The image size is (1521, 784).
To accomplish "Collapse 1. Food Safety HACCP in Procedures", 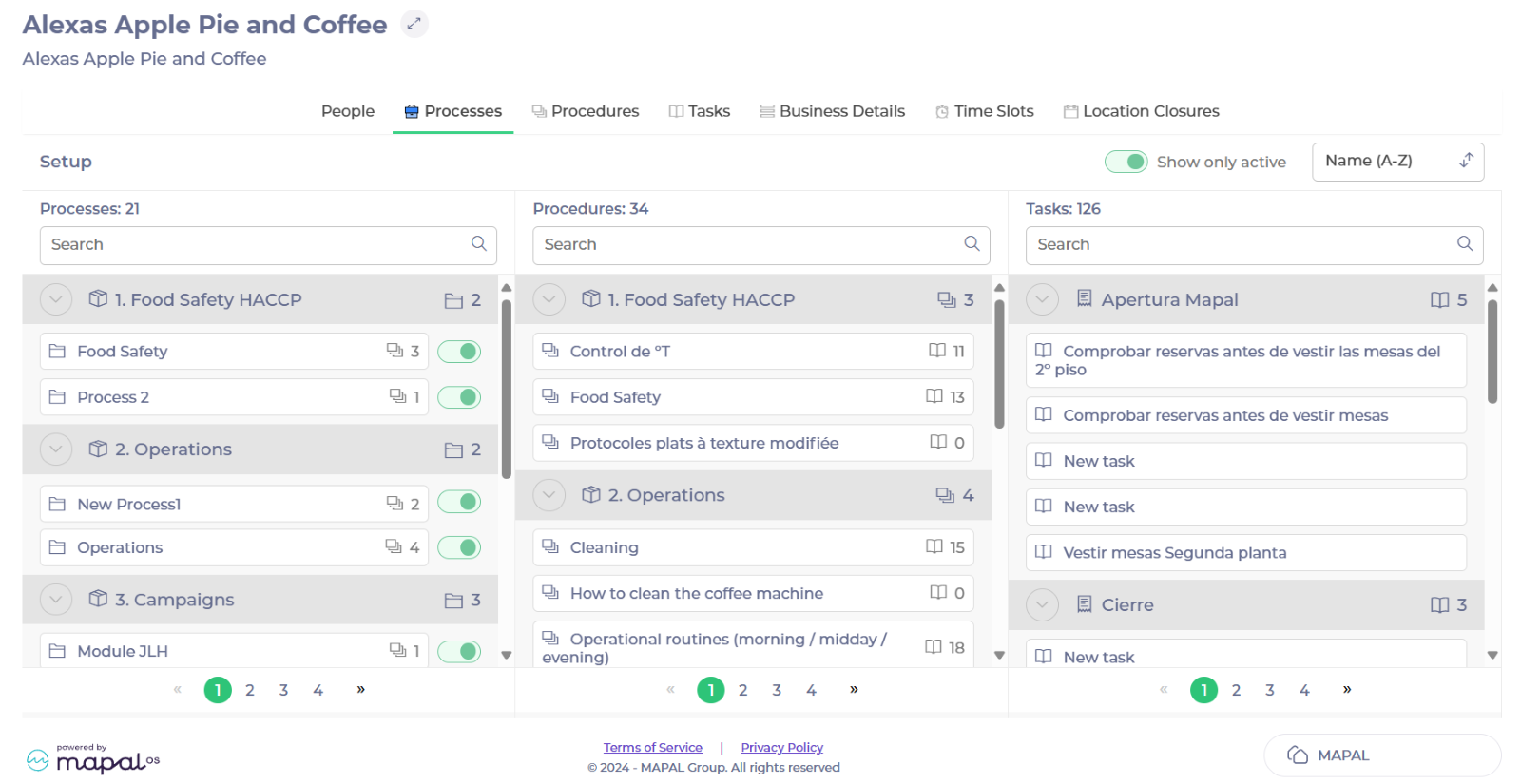I will (x=549, y=299).
